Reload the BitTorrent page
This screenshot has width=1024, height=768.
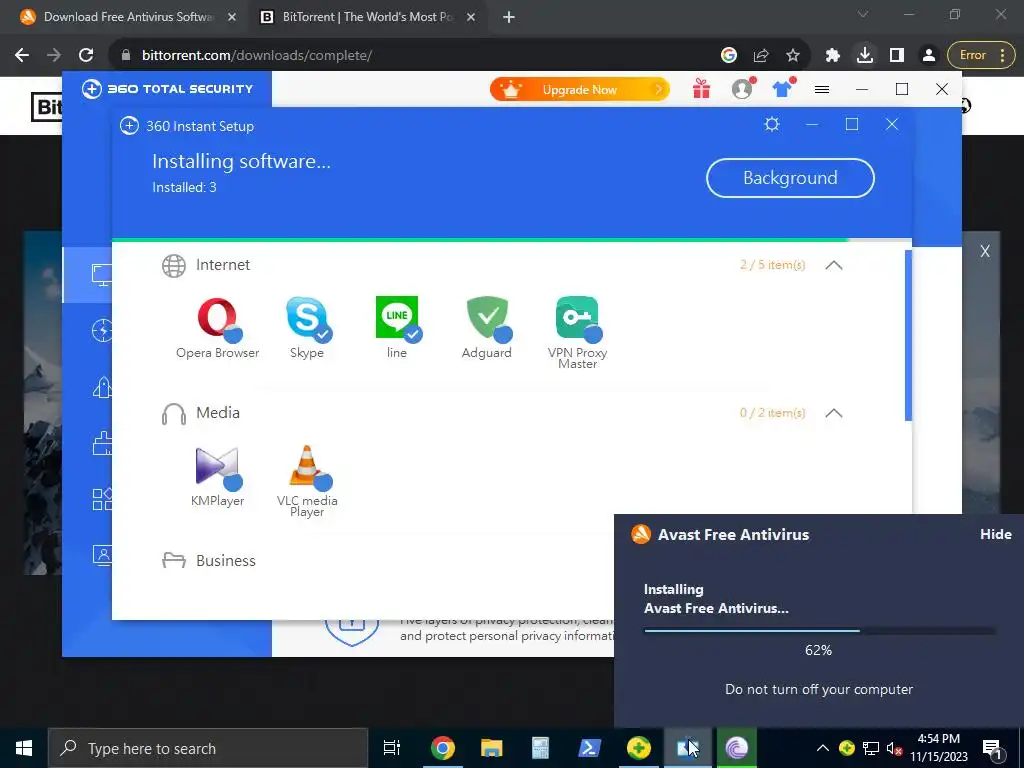pos(86,56)
